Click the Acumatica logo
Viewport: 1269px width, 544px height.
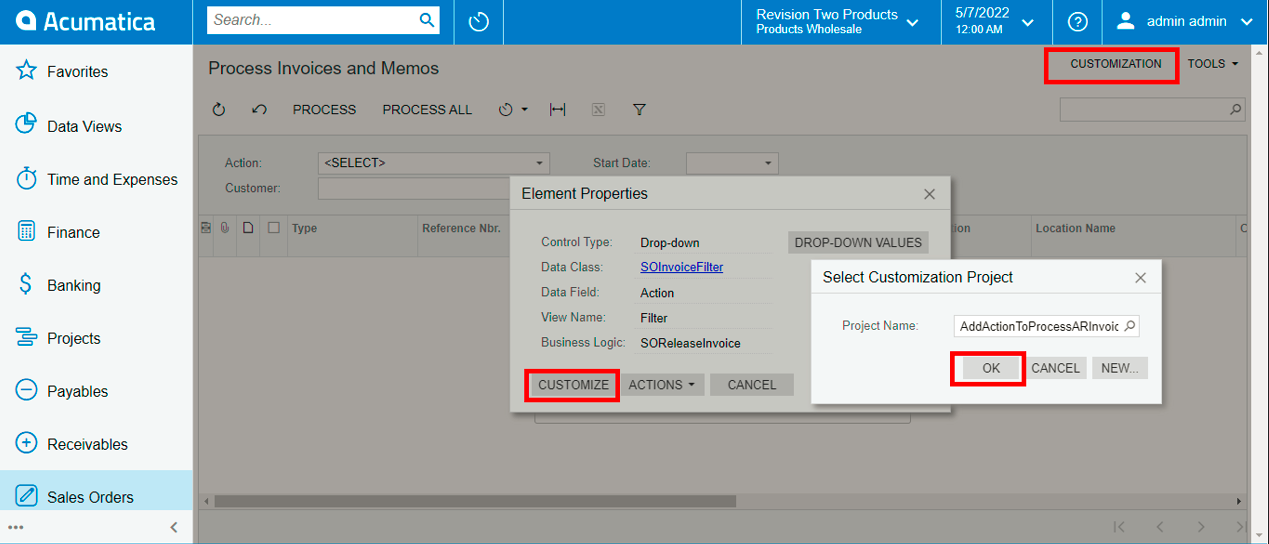point(85,21)
